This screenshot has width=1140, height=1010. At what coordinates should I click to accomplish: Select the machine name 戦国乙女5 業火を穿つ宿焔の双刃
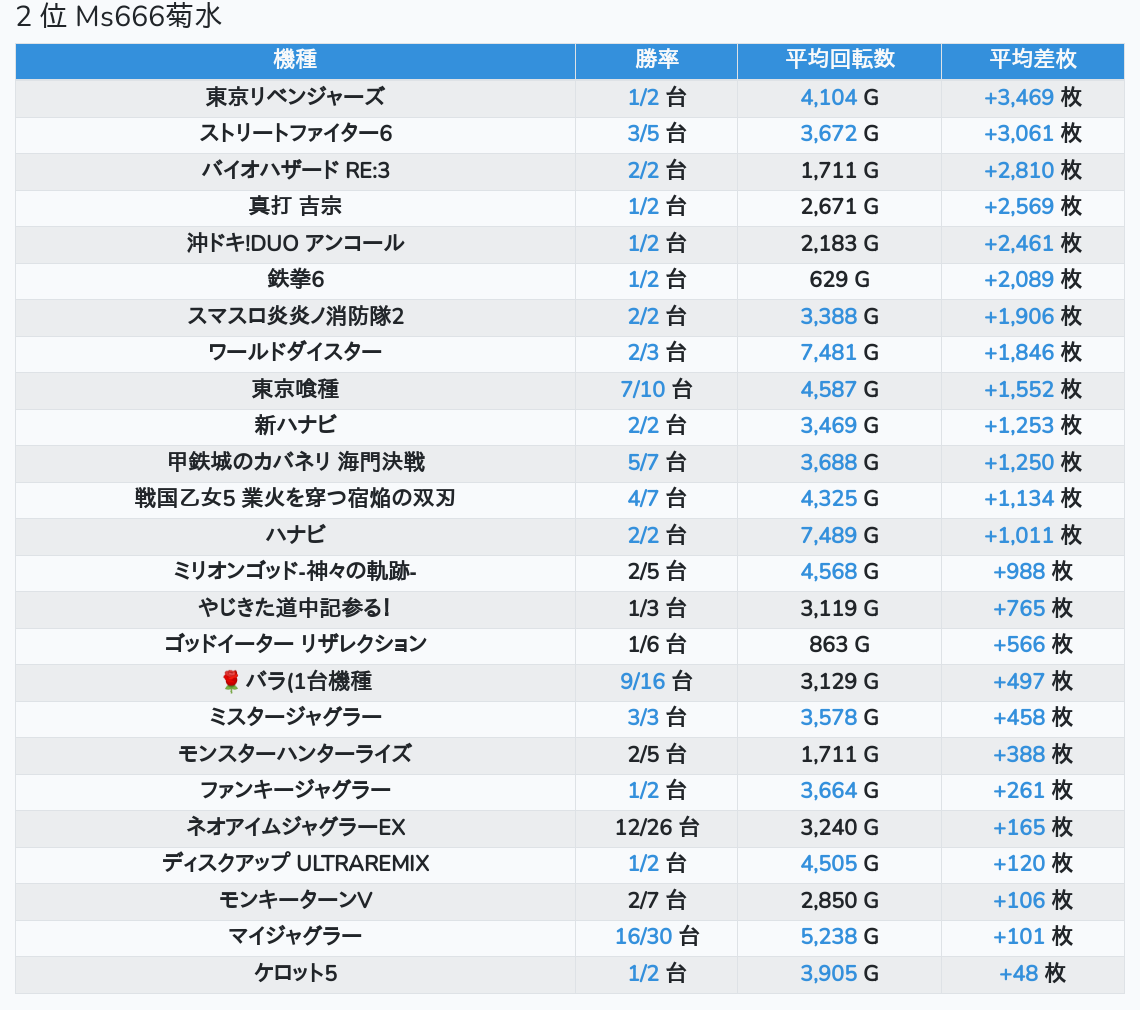(x=295, y=499)
